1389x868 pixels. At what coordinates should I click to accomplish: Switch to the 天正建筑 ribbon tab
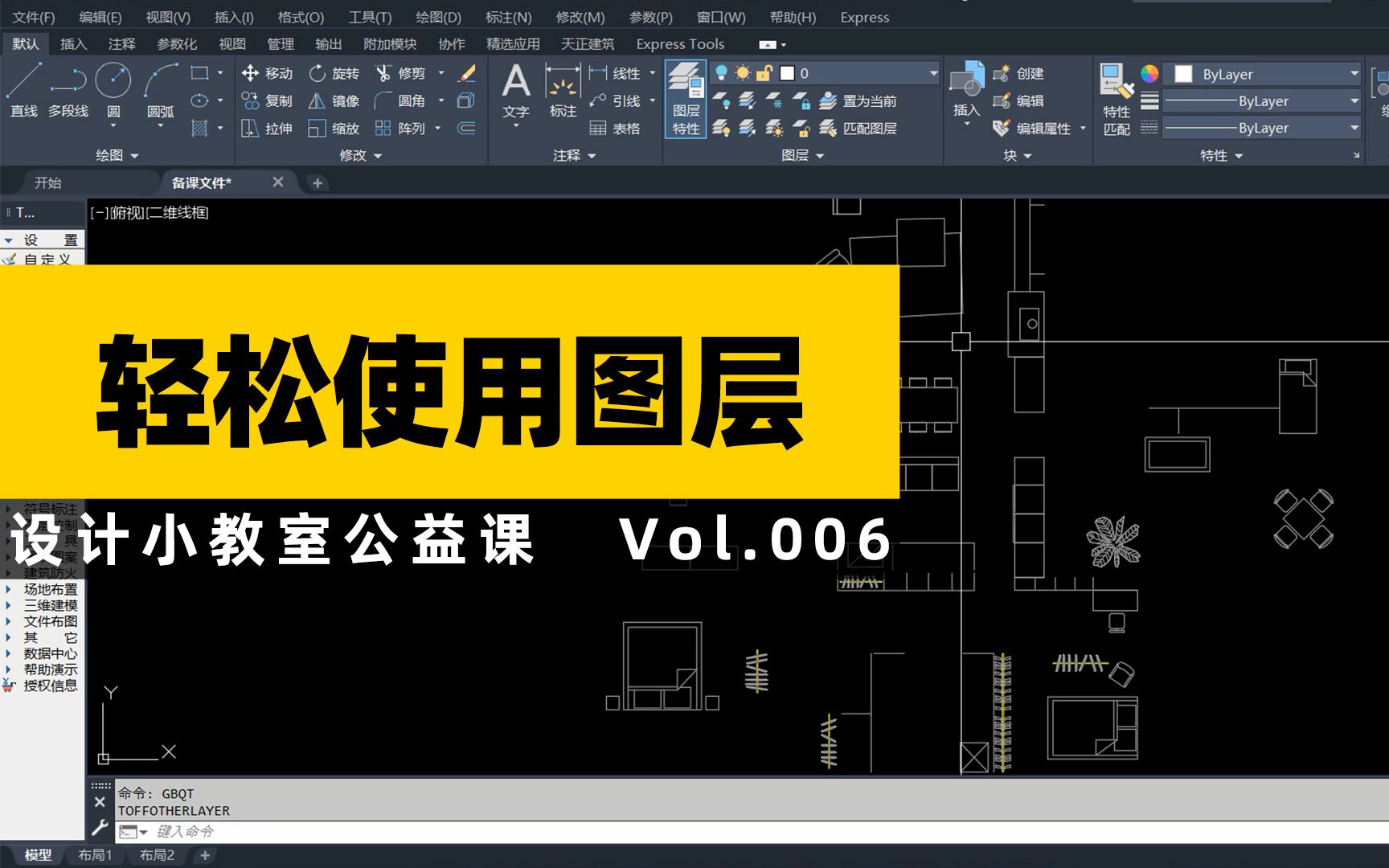click(588, 44)
